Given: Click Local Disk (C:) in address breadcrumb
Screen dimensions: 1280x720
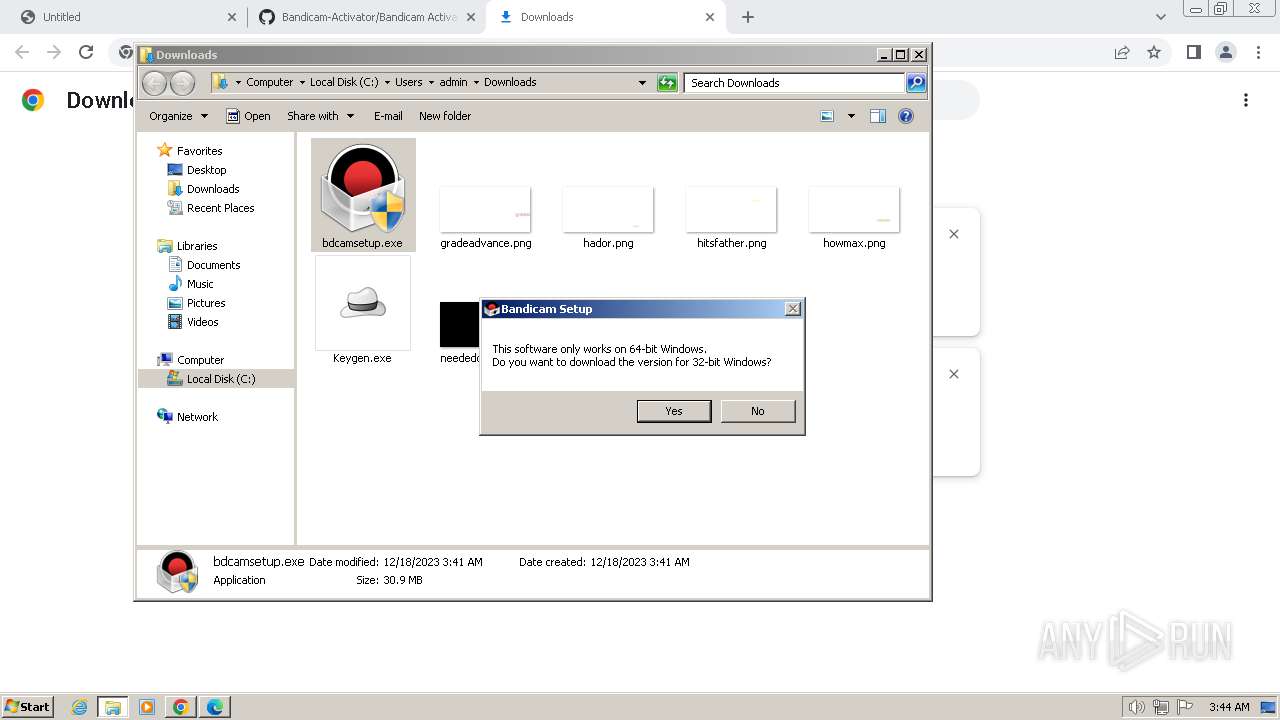Looking at the screenshot, I should coord(344,82).
